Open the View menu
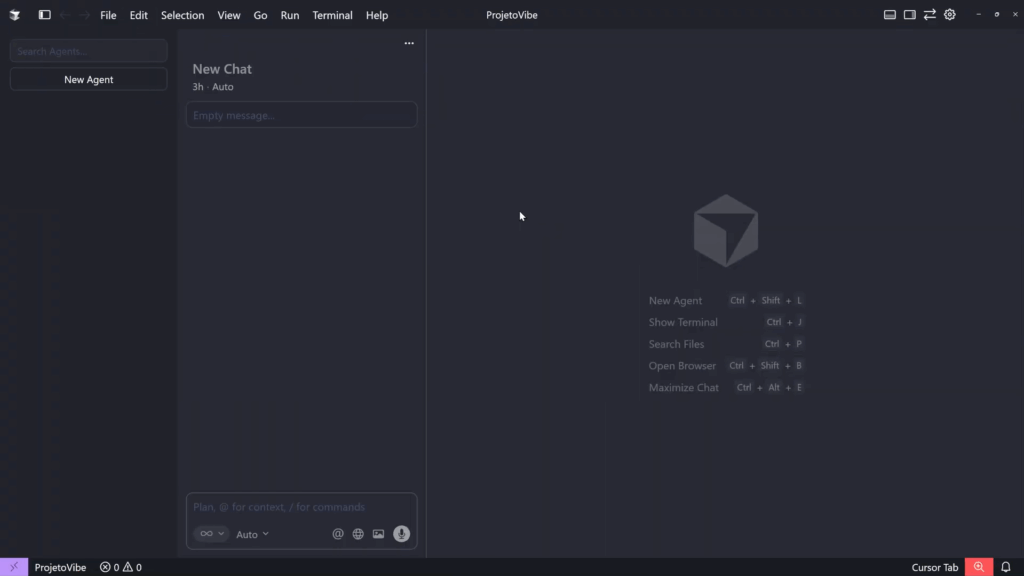 coord(229,15)
